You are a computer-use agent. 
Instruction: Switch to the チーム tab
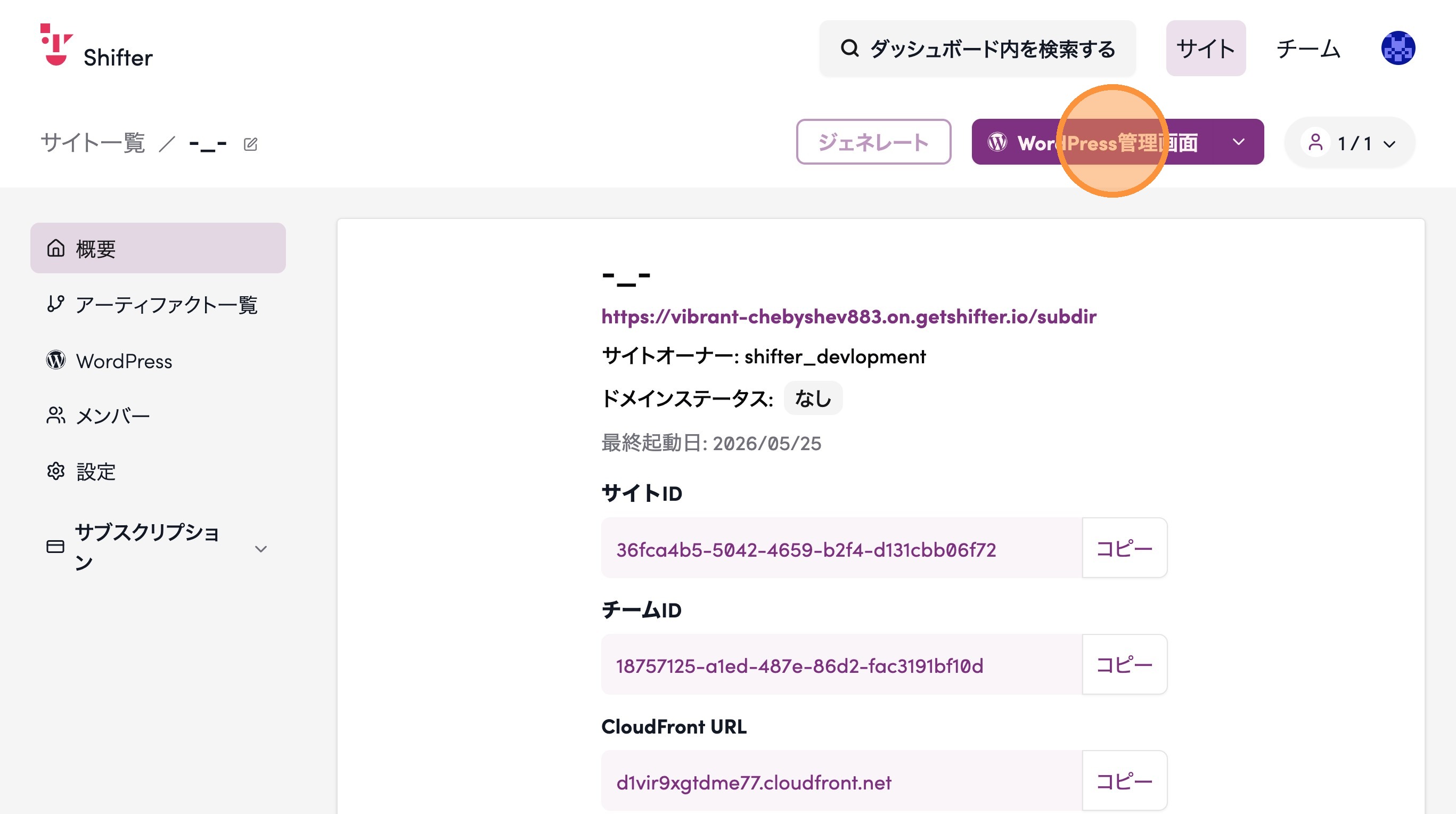tap(1308, 48)
